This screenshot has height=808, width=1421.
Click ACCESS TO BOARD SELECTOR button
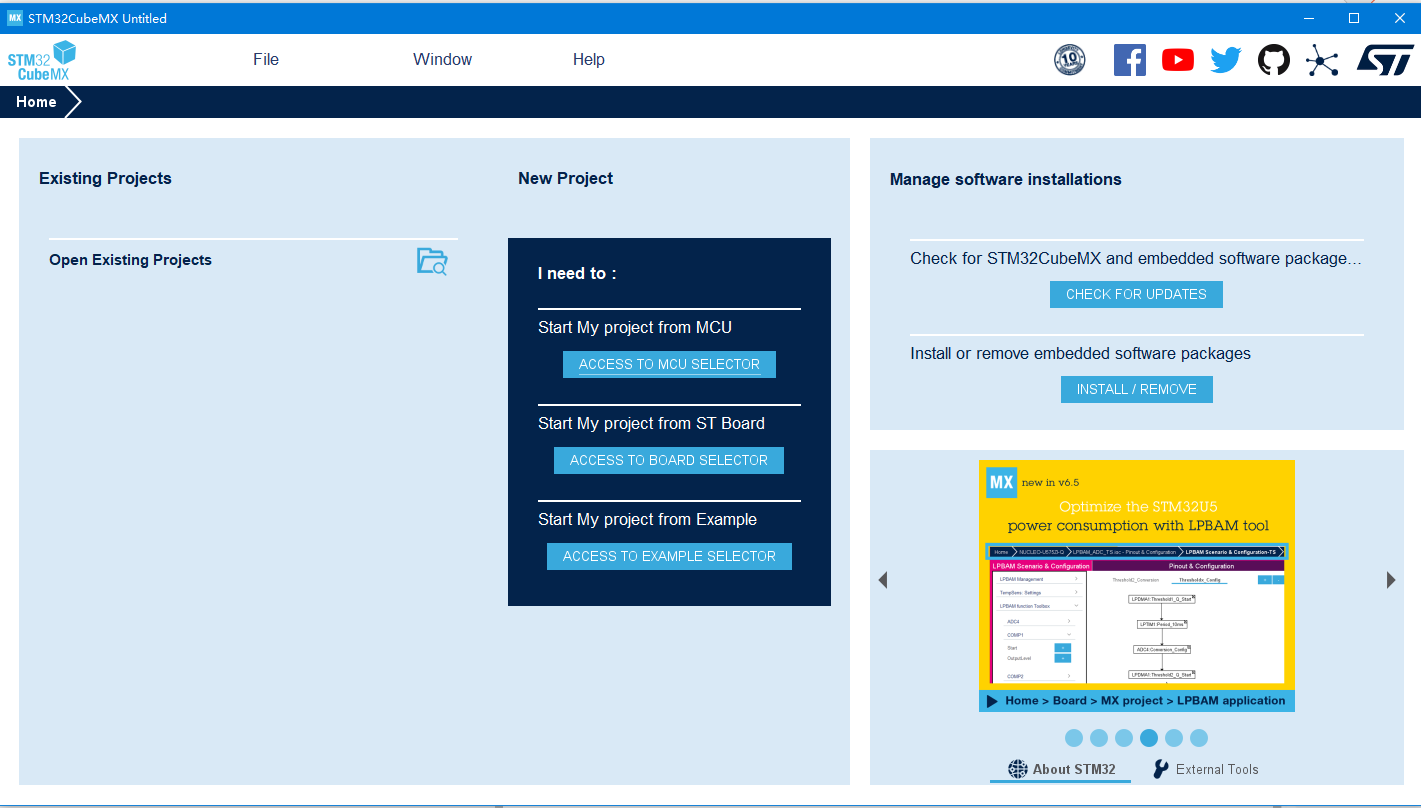point(669,460)
